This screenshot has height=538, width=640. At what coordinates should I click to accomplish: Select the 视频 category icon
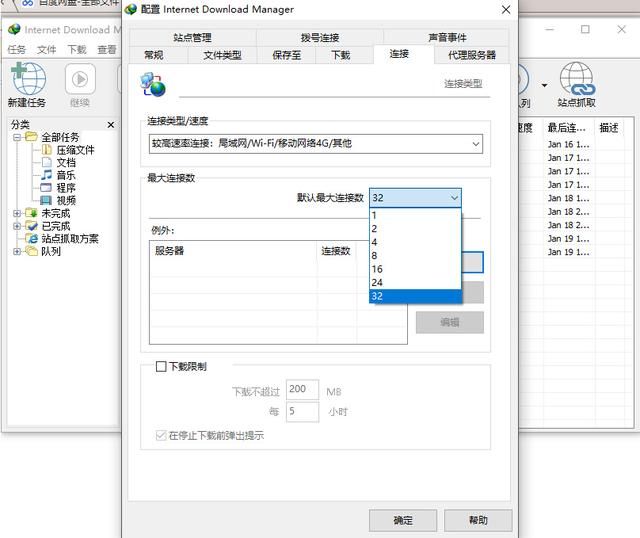point(46,200)
